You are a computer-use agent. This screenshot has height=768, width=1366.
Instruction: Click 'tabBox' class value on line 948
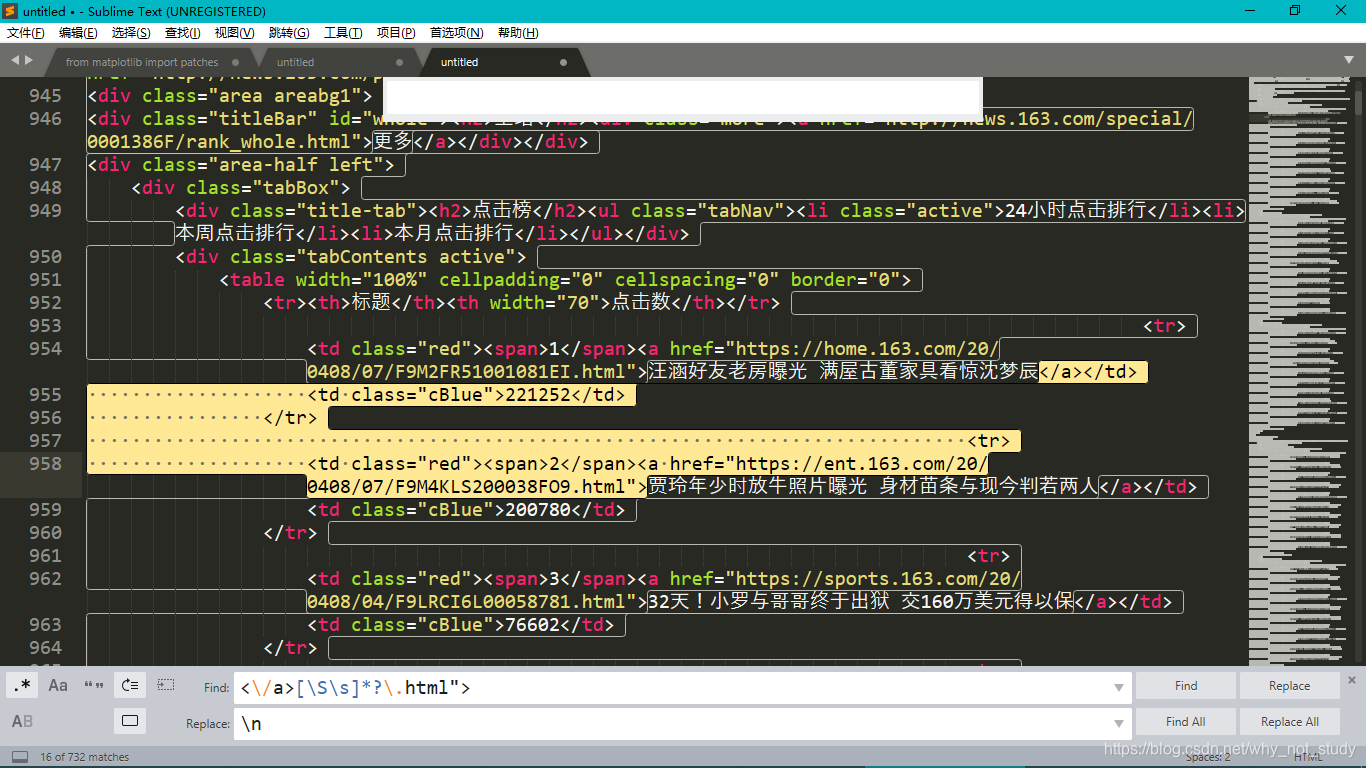[296, 188]
